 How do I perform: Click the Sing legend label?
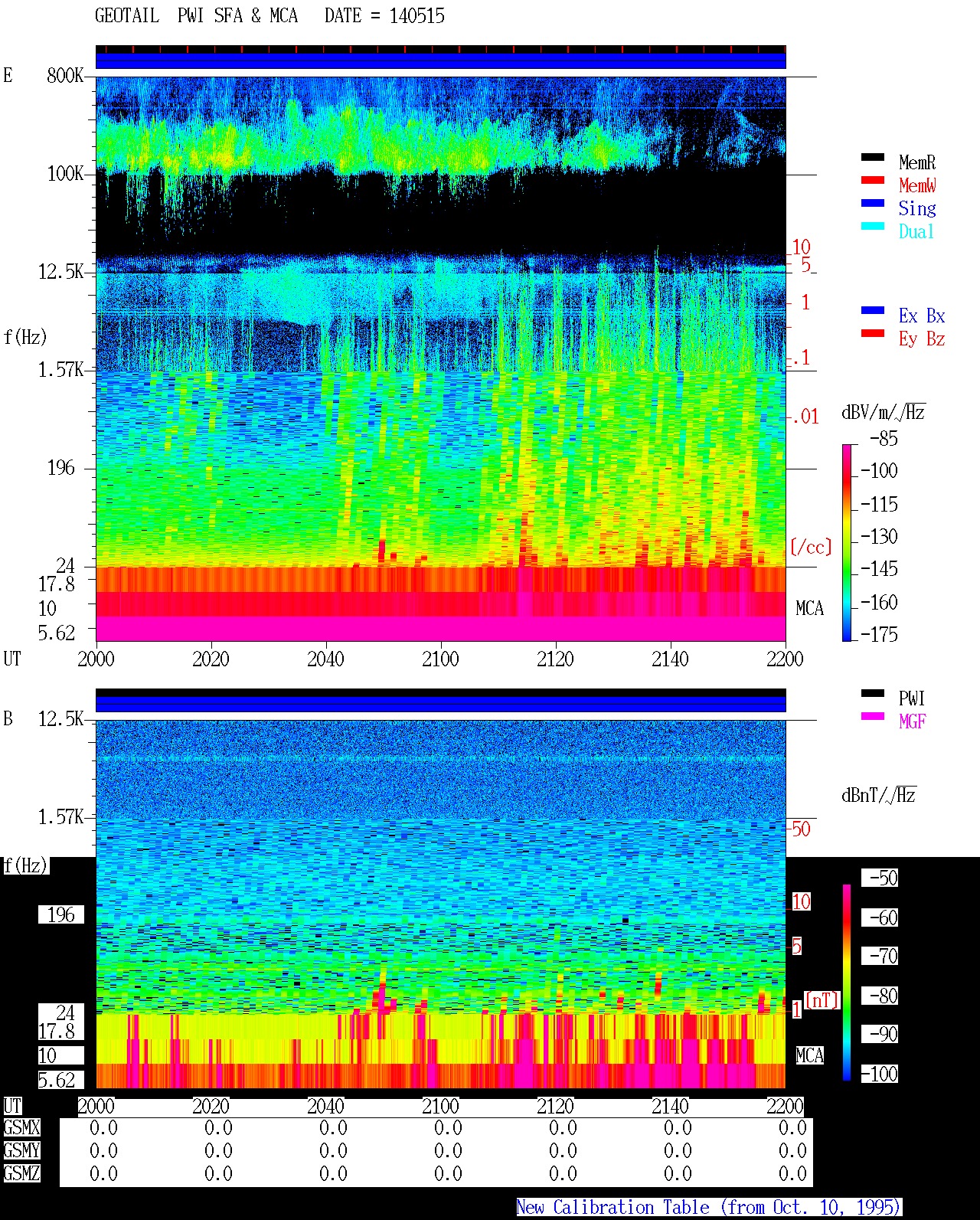917,208
